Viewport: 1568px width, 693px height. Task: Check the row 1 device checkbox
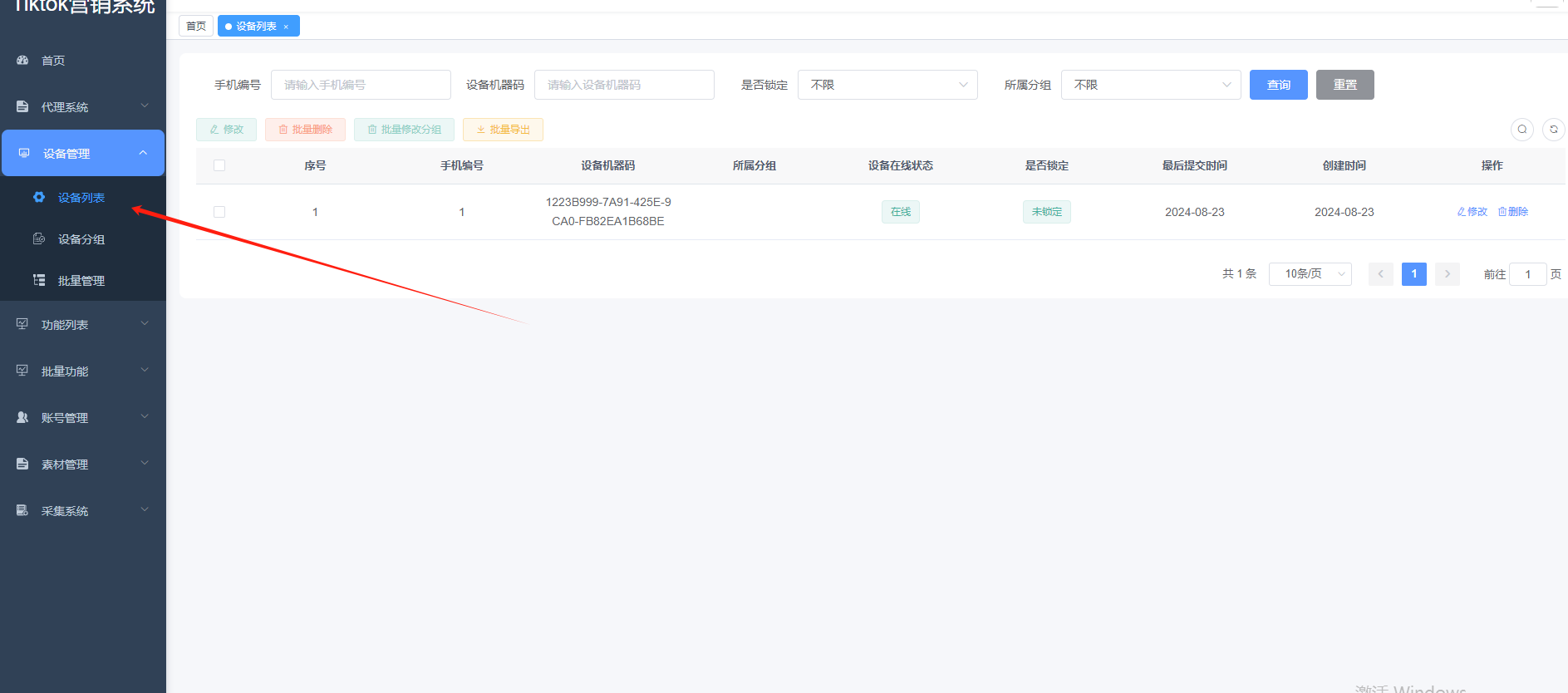point(219,212)
